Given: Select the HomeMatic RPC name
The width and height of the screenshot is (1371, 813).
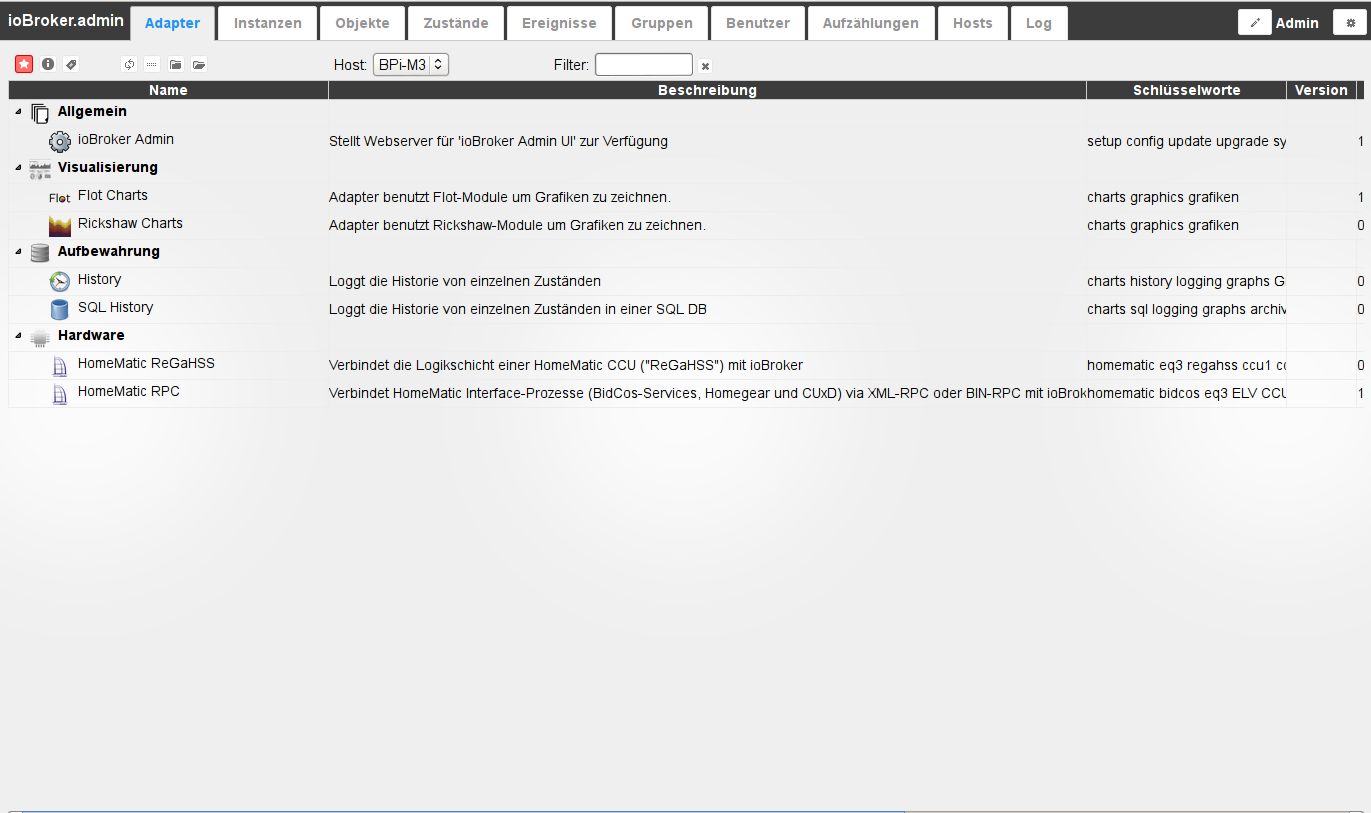Looking at the screenshot, I should tap(129, 391).
